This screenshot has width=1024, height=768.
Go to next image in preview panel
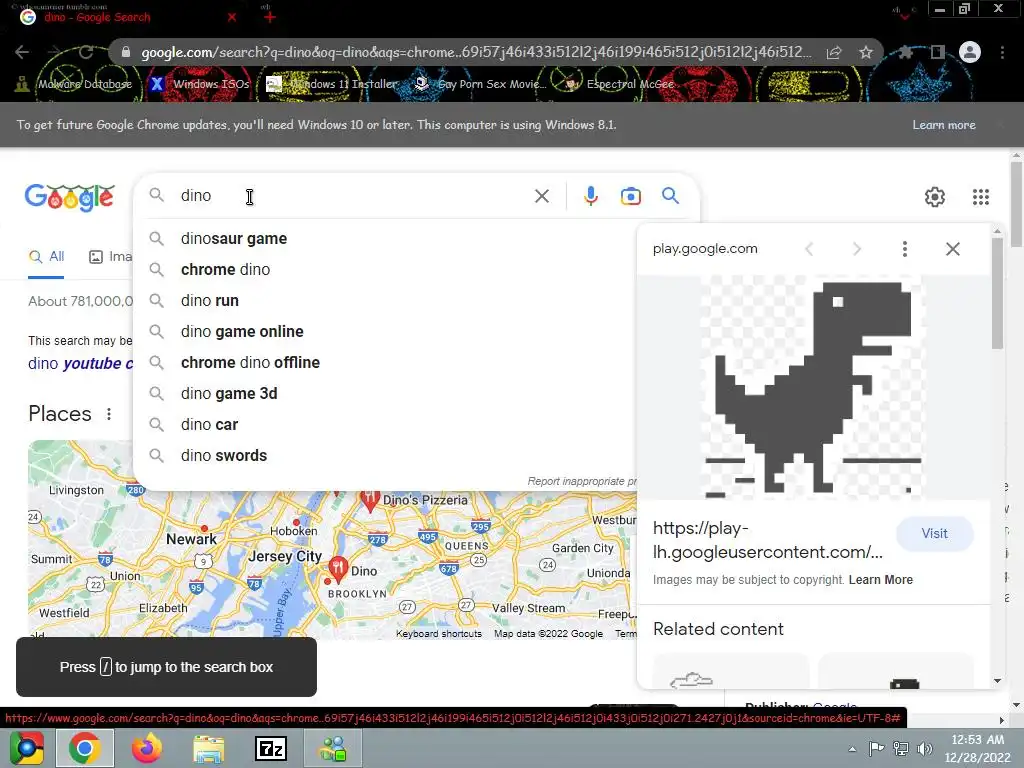(856, 249)
